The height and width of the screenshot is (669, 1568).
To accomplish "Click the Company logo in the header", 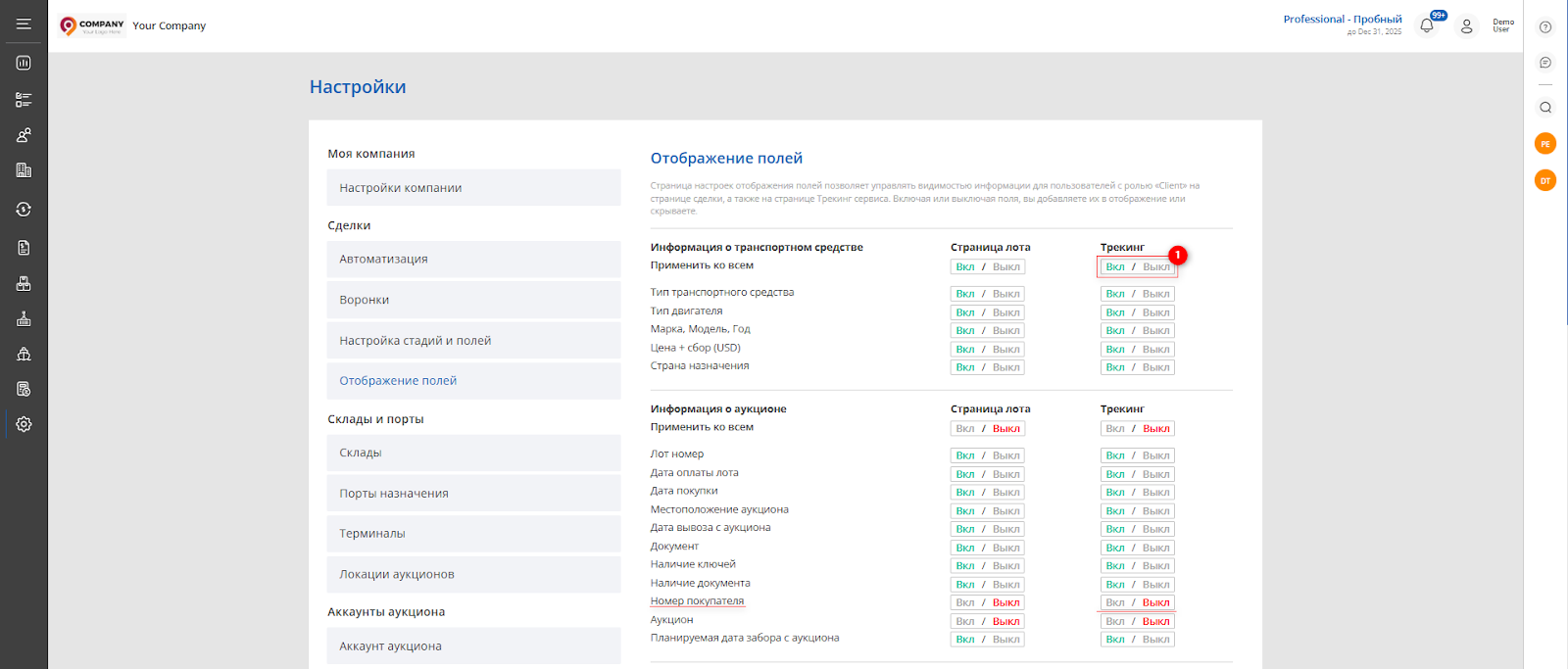I will (x=92, y=25).
